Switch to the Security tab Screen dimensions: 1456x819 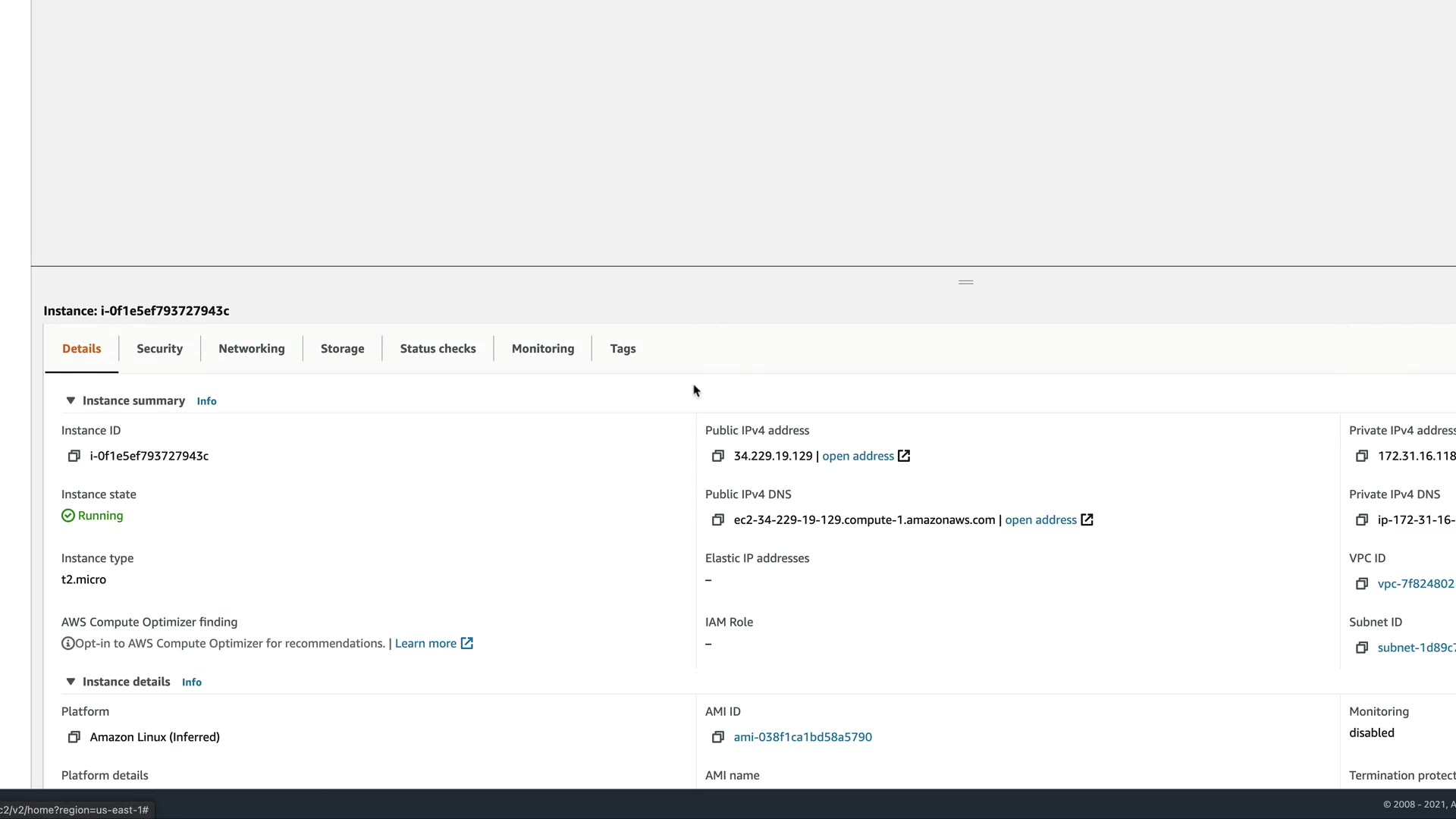coord(159,349)
